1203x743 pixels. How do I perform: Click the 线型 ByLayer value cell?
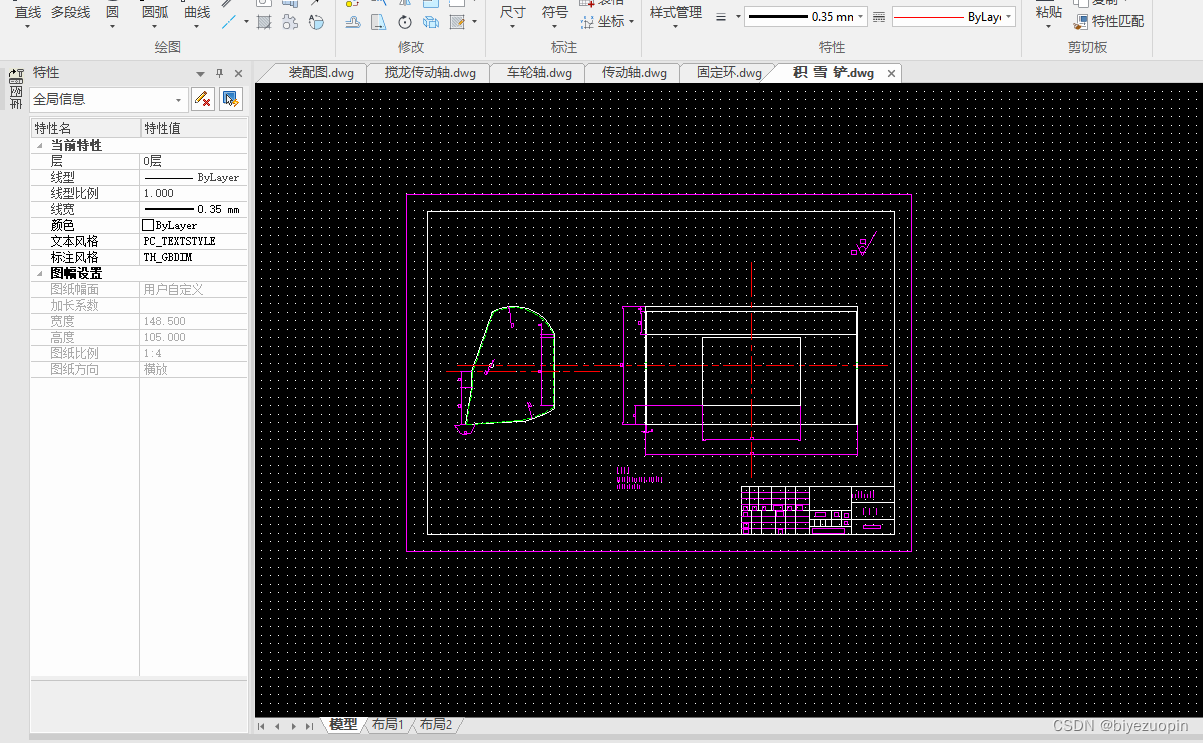pyautogui.click(x=193, y=177)
